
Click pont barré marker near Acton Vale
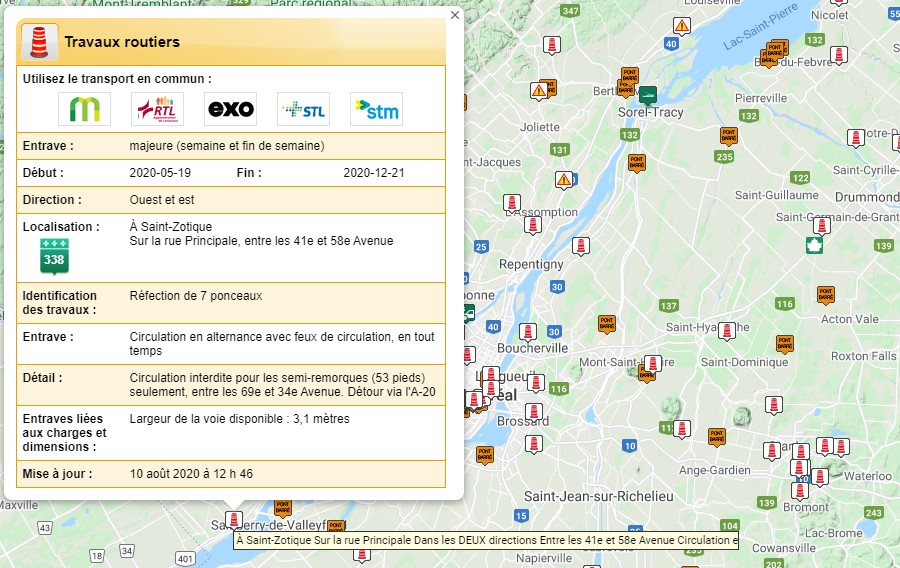tap(825, 294)
